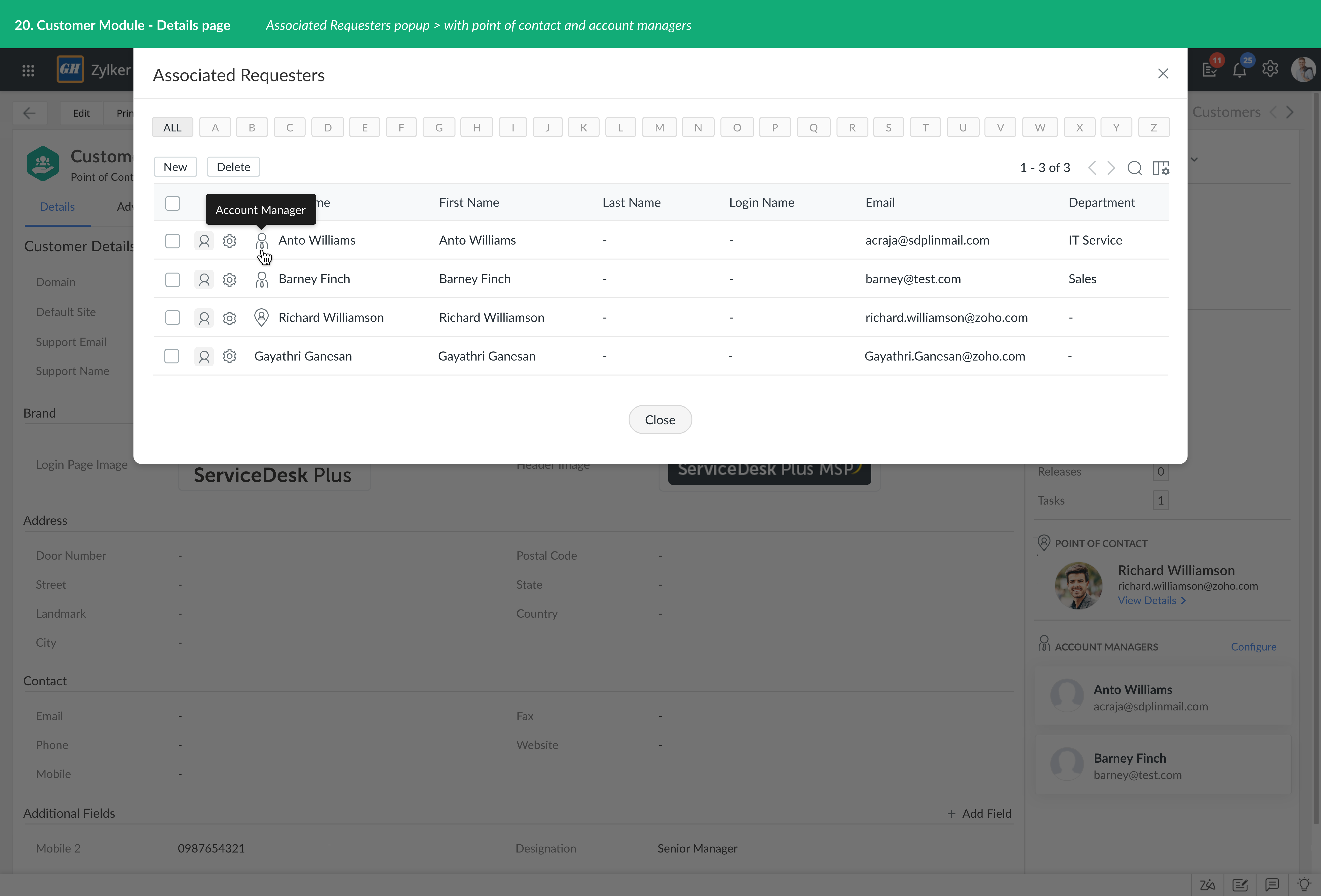Click acraja@sdplinmail.com email cell
Image resolution: width=1321 pixels, height=896 pixels.
pyautogui.click(x=927, y=240)
